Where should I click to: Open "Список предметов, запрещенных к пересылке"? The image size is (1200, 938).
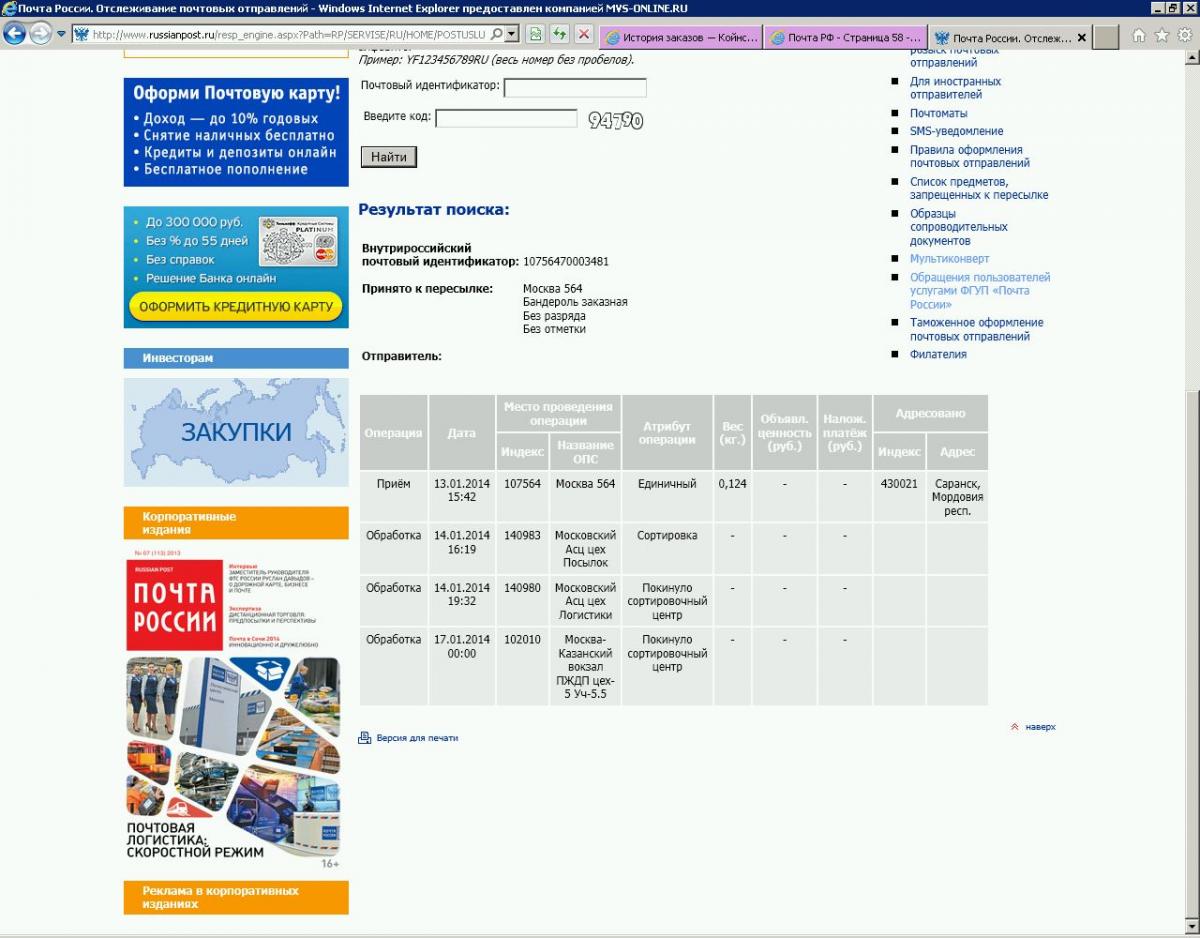click(x=979, y=188)
